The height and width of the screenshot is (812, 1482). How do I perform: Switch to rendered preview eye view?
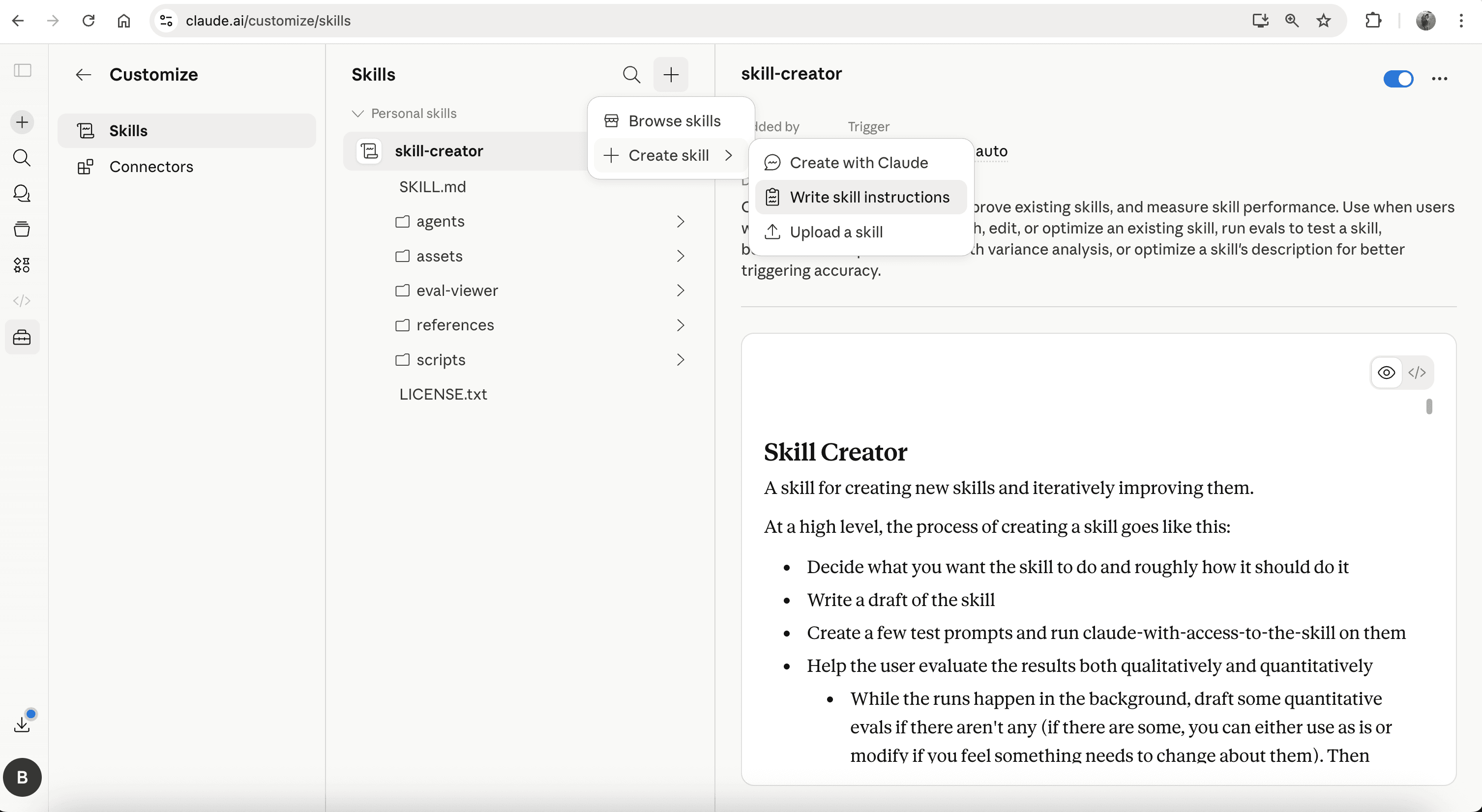click(x=1387, y=373)
